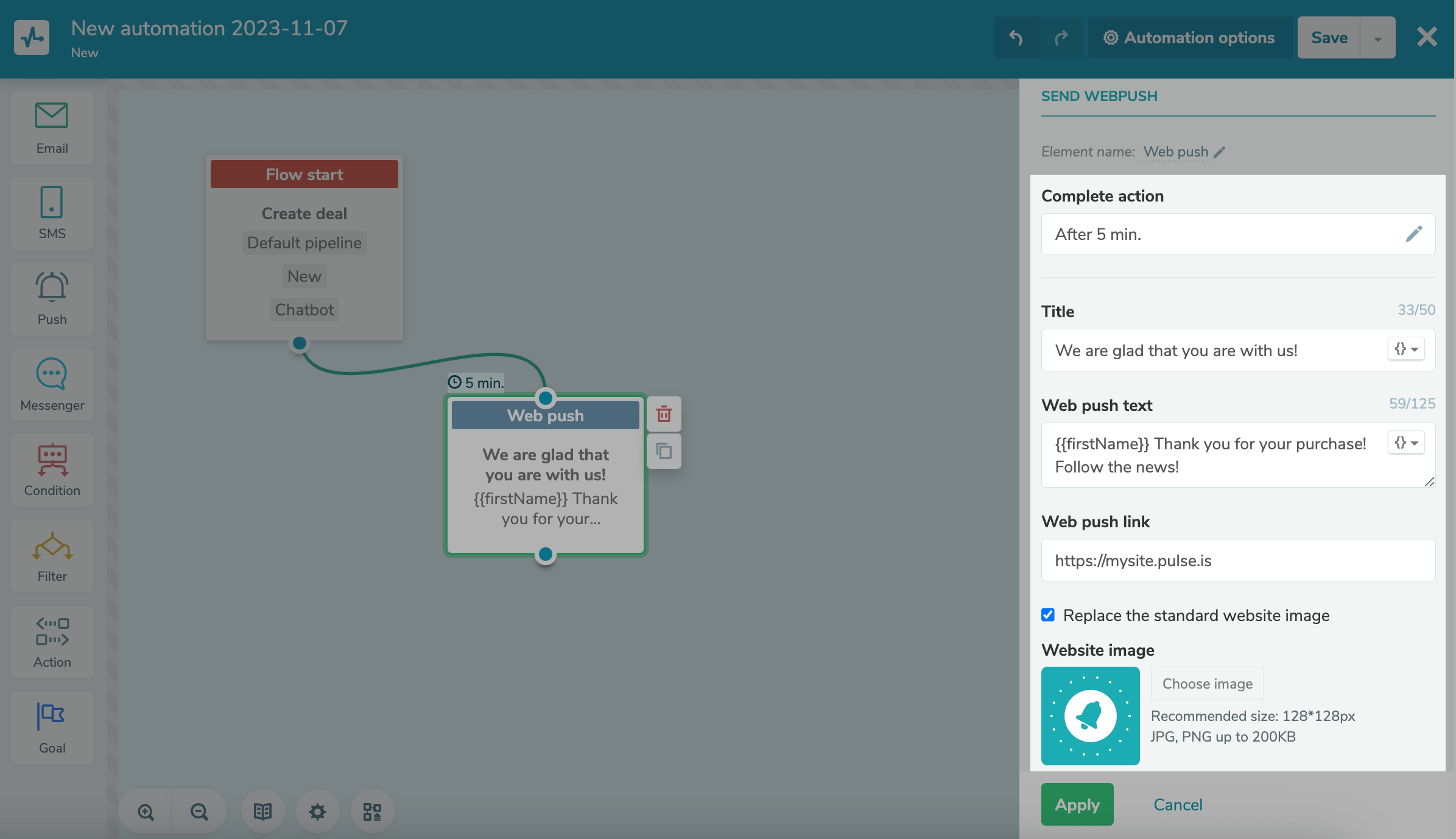The image size is (1456, 839).
Task: Open variables dropdown in Web push text
Action: tap(1406, 443)
